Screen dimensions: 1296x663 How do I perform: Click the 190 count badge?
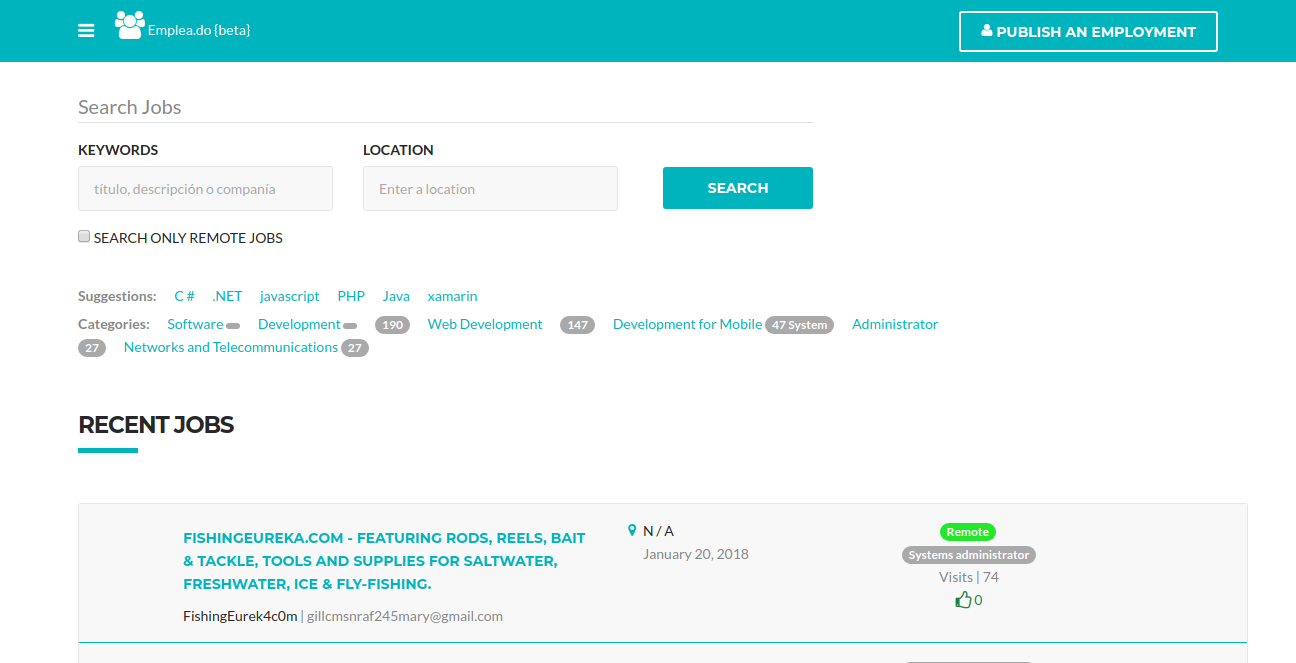coord(392,325)
